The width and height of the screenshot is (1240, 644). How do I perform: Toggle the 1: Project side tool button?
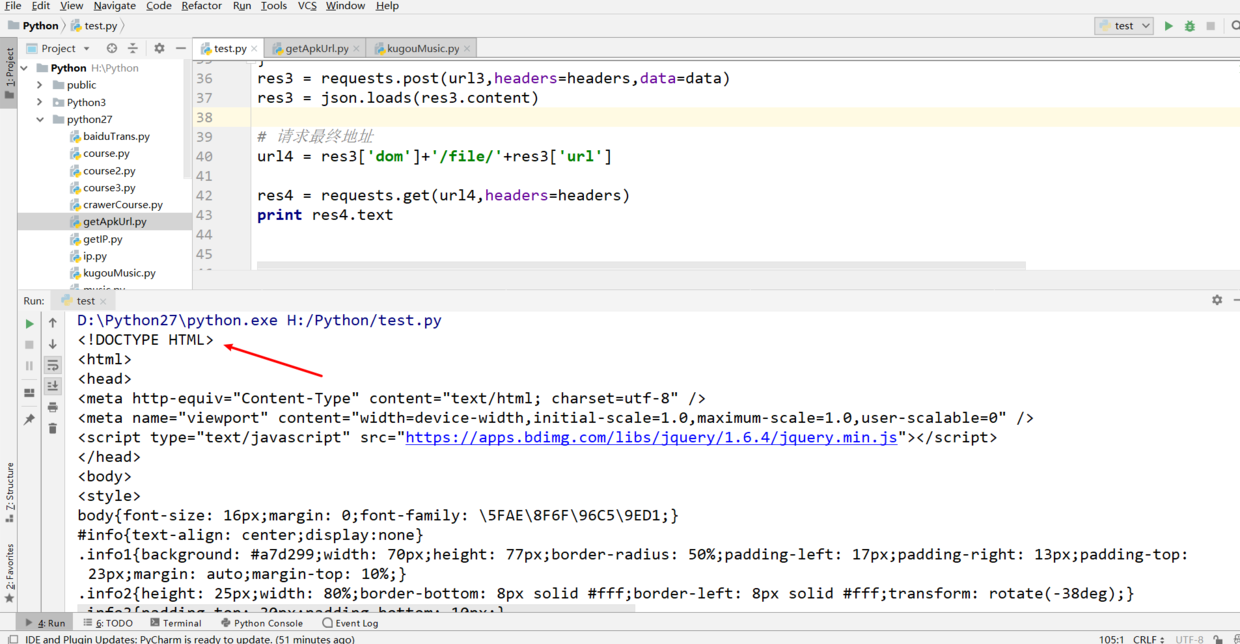pos(9,72)
